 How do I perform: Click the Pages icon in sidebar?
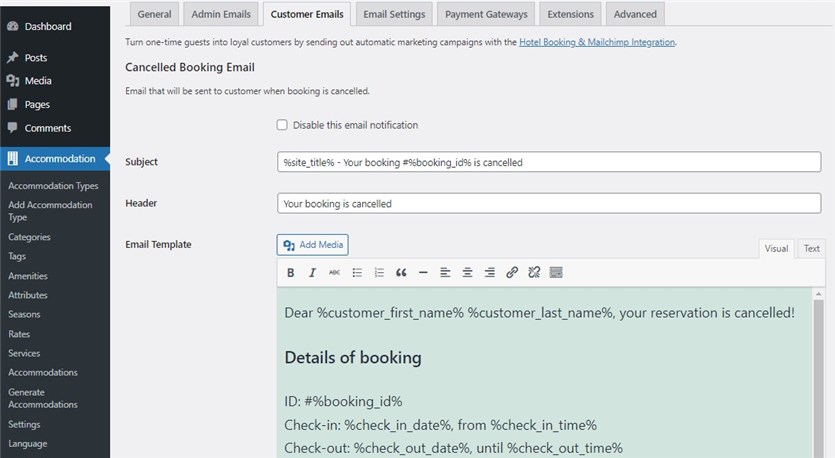pyautogui.click(x=13, y=104)
